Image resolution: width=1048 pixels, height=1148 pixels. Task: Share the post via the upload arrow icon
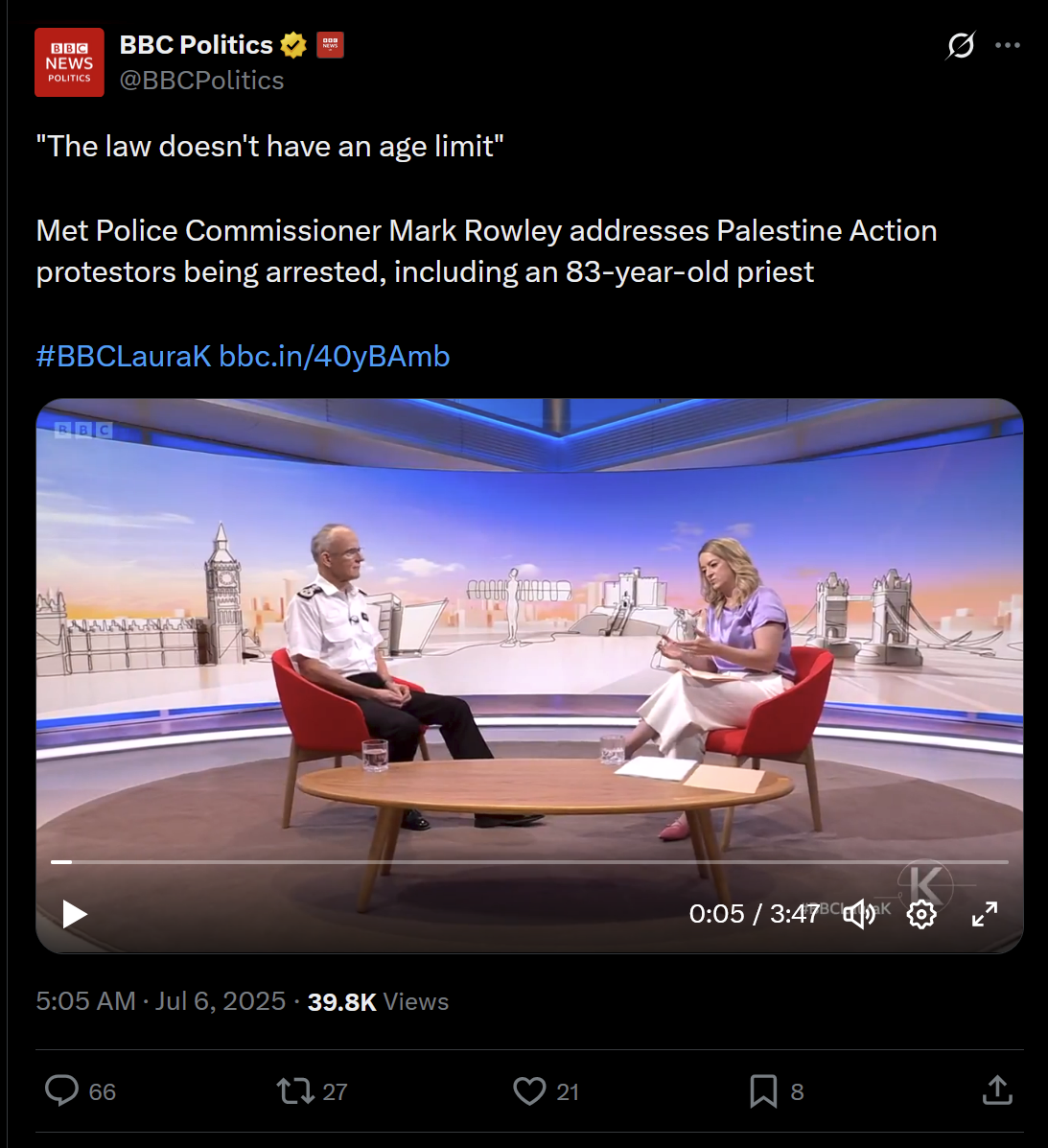(x=997, y=1090)
